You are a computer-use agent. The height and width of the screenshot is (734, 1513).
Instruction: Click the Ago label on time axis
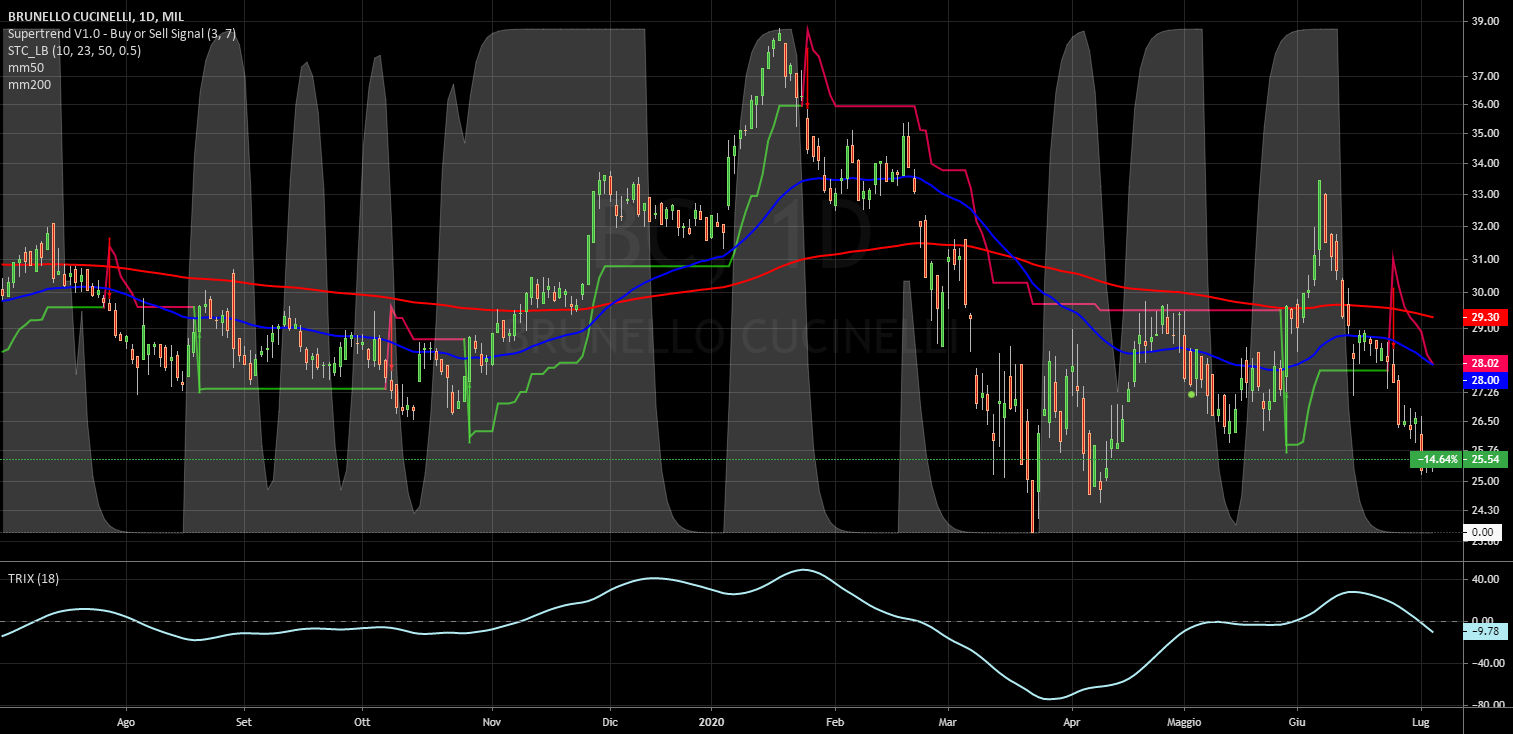126,721
